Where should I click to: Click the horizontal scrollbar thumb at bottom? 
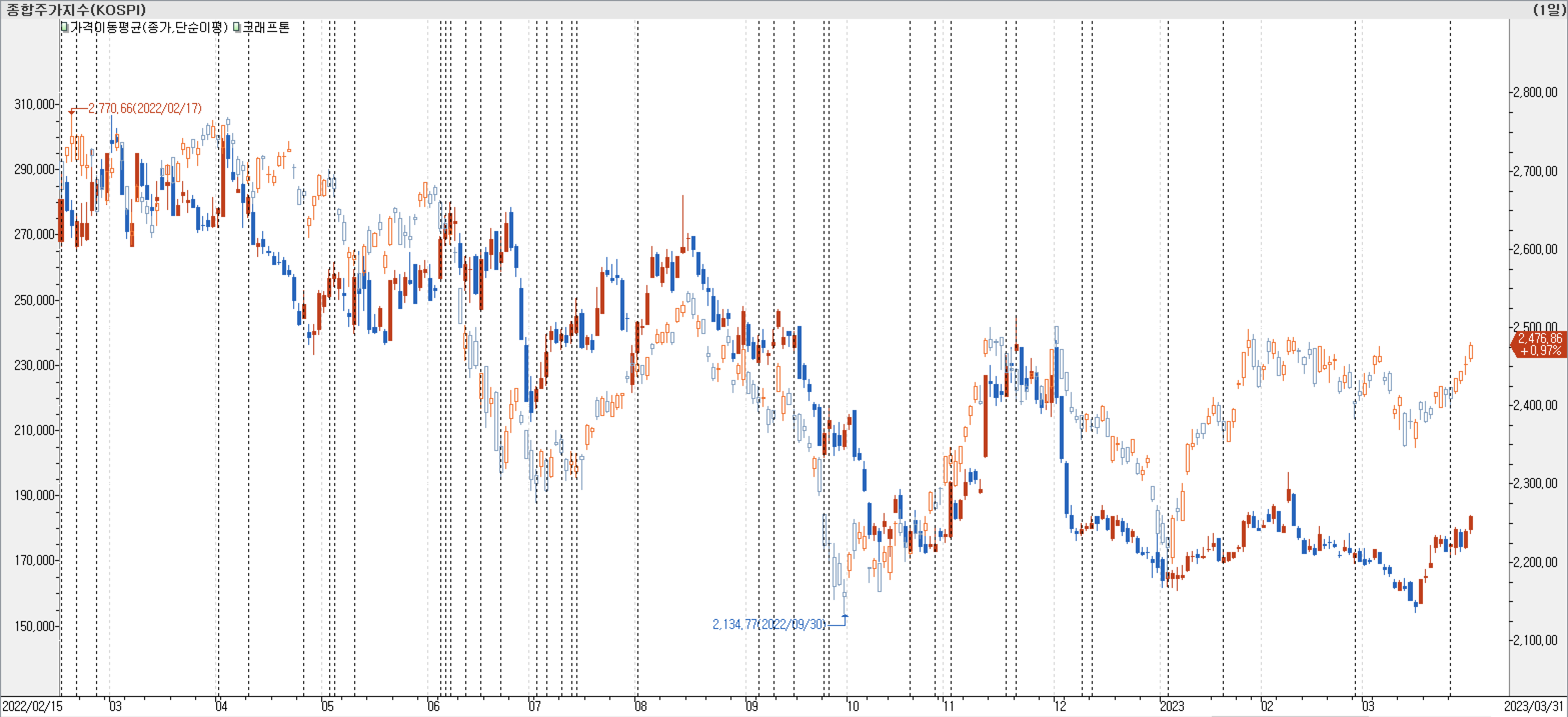1290,716
